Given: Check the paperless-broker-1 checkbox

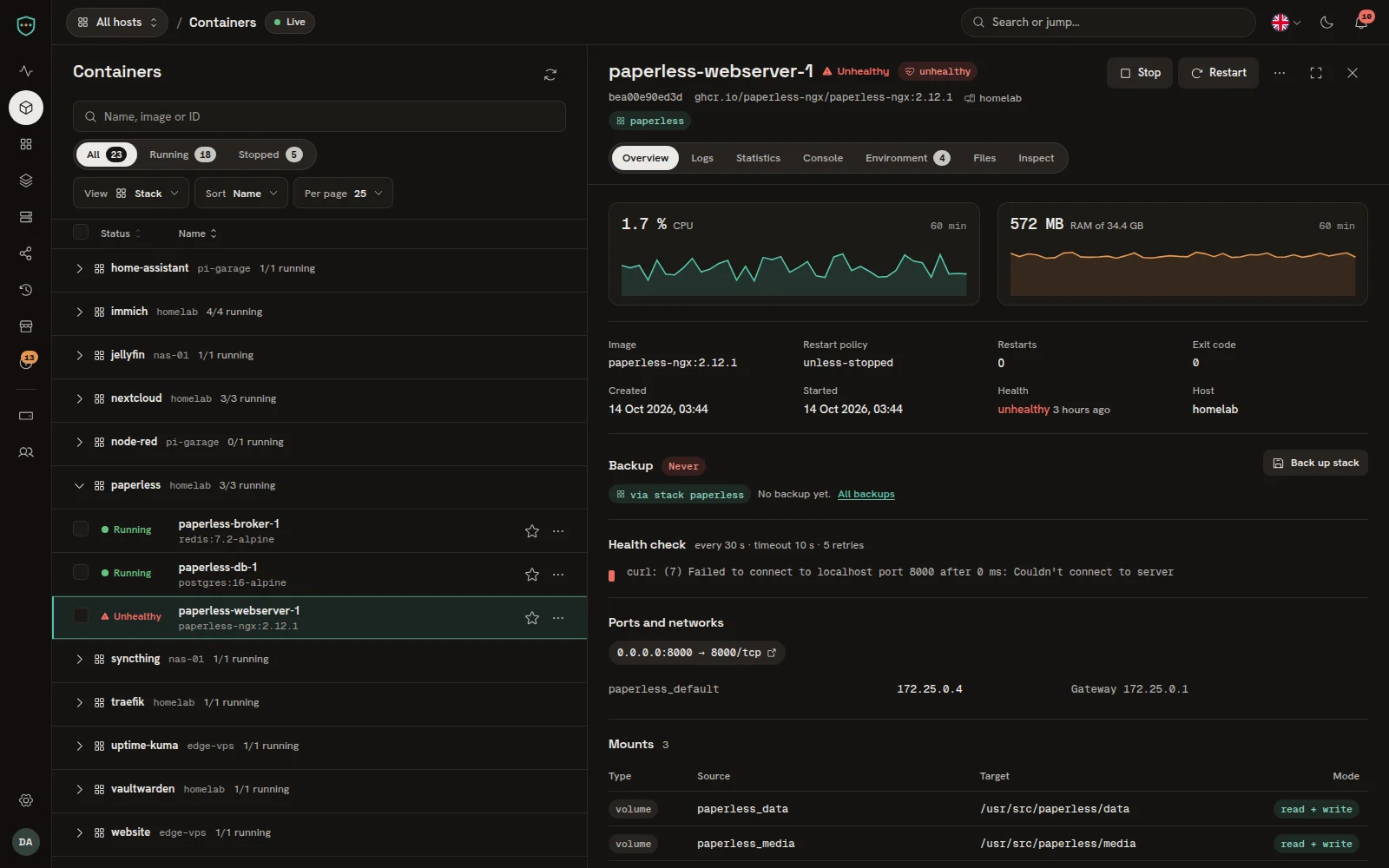Looking at the screenshot, I should coord(81,529).
